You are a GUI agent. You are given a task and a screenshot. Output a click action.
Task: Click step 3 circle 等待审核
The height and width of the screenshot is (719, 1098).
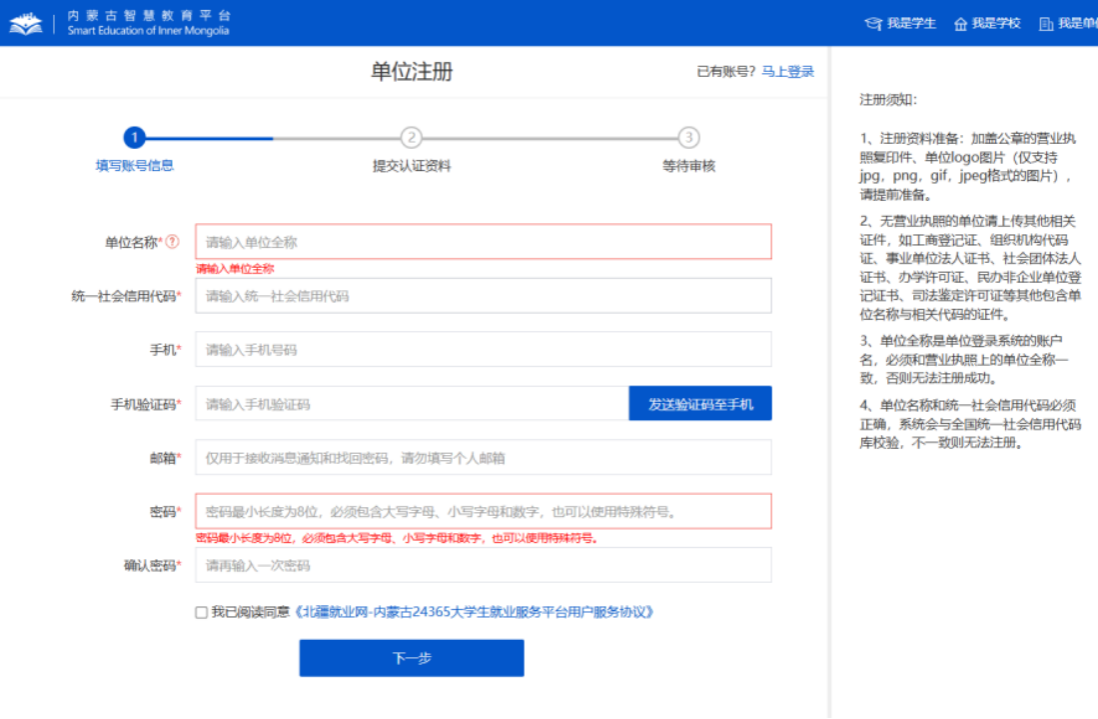[688, 138]
